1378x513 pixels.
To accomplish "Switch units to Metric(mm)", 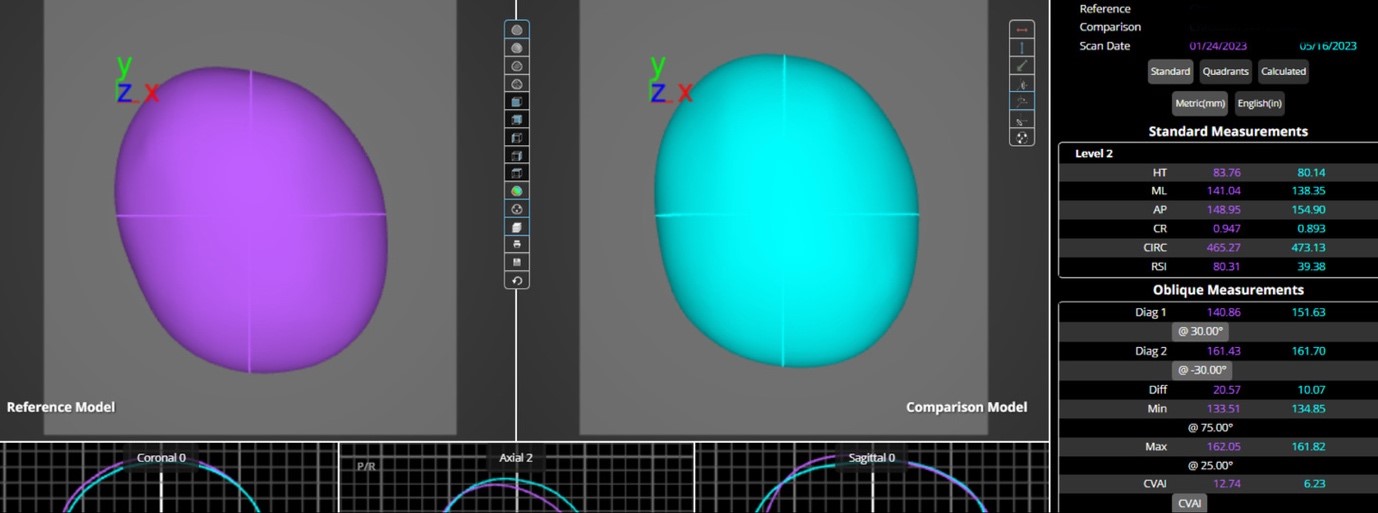I will (1200, 103).
